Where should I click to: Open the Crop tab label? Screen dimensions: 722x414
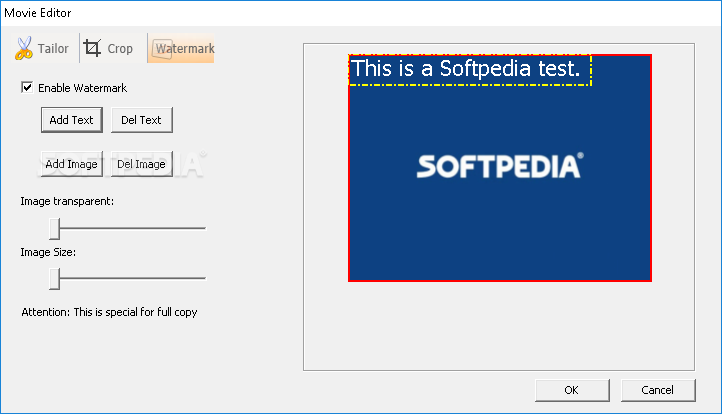point(120,48)
